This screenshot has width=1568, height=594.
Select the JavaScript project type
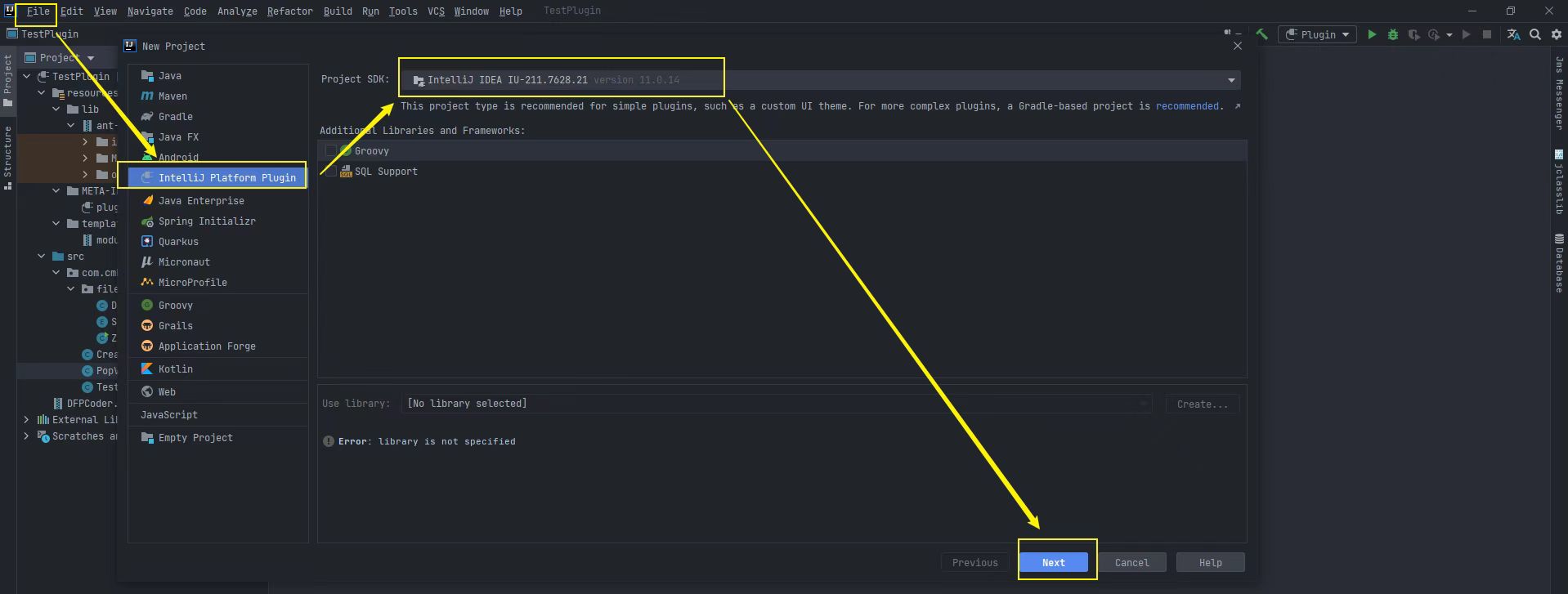pos(217,414)
